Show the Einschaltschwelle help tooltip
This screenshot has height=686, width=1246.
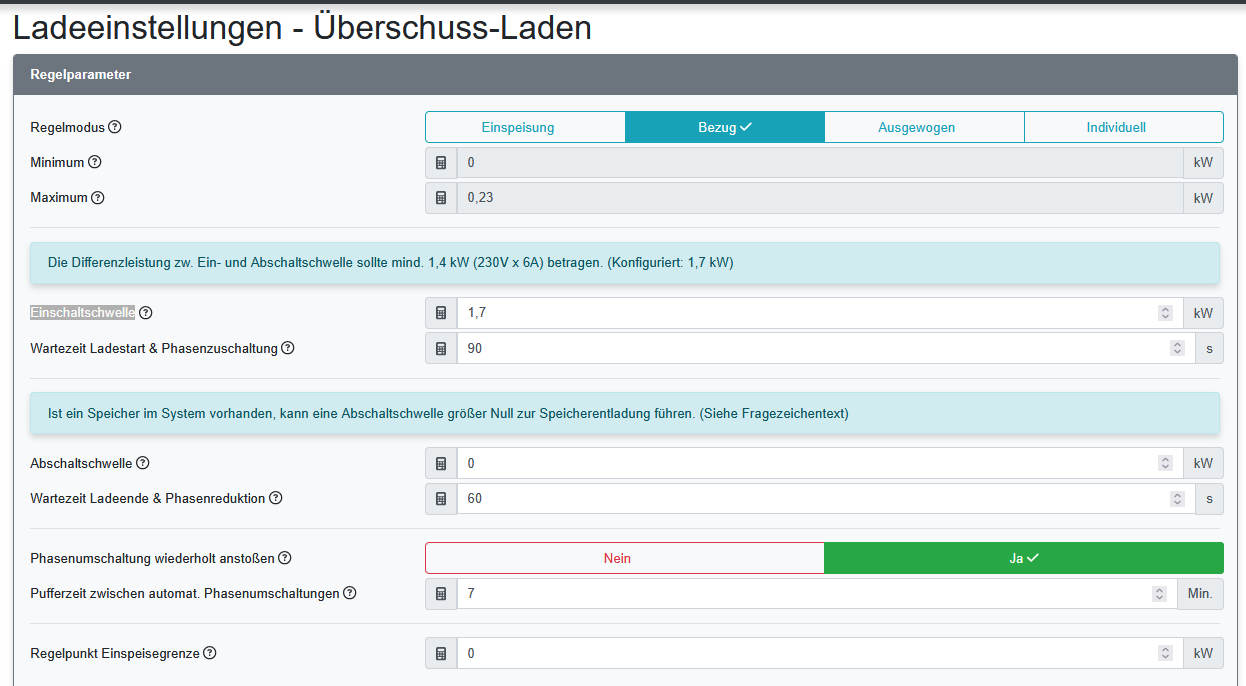coord(146,312)
